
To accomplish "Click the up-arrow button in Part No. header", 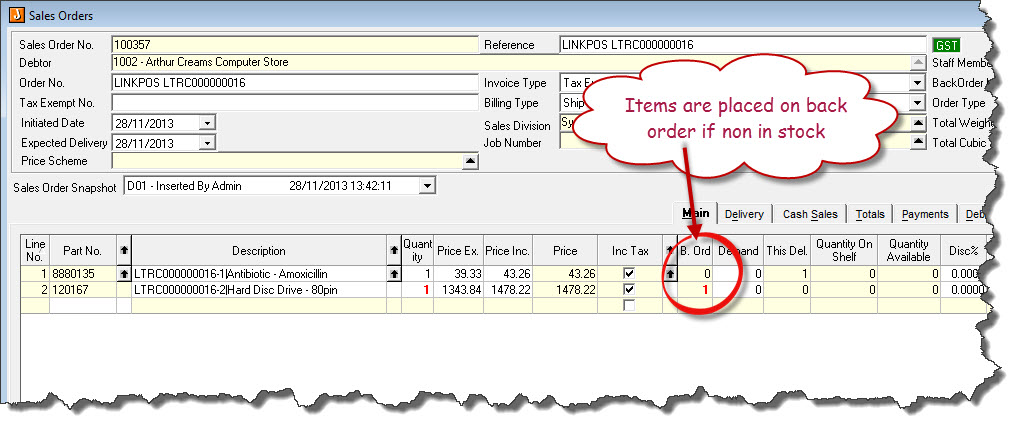I will (124, 250).
